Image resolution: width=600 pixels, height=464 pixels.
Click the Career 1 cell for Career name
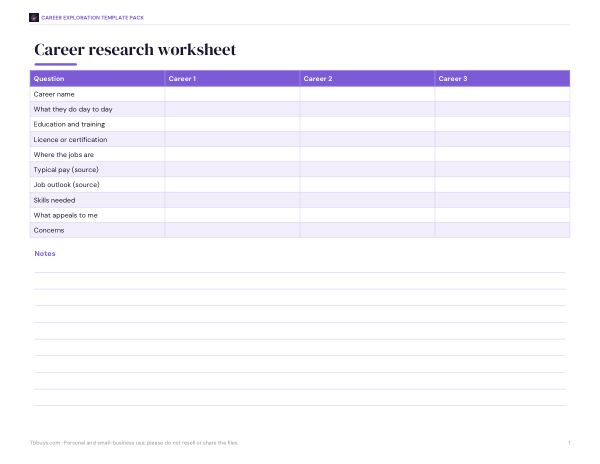click(232, 94)
